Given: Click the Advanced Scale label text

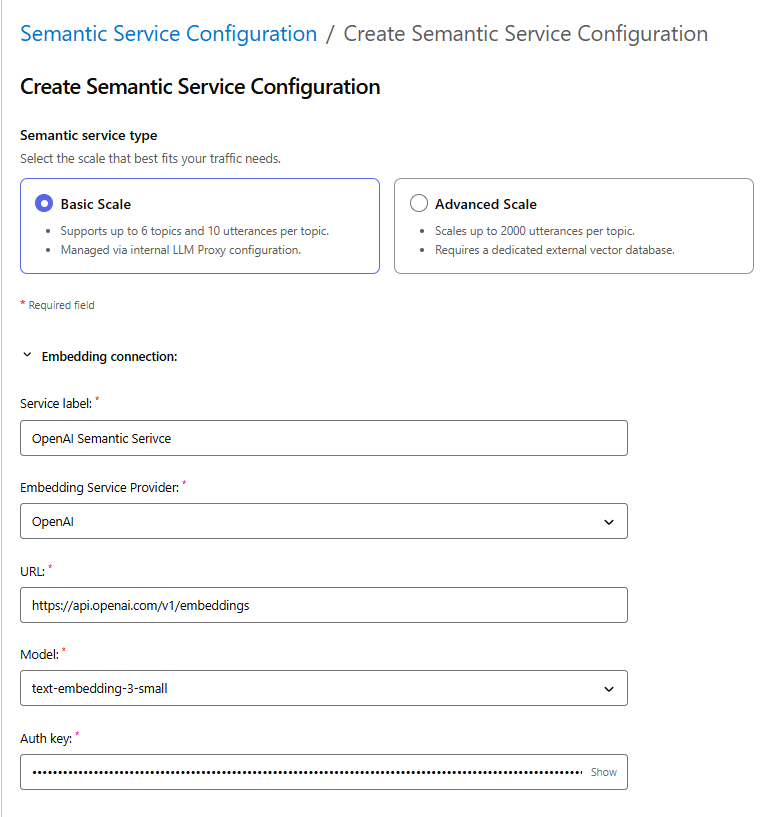Looking at the screenshot, I should pyautogui.click(x=485, y=204).
